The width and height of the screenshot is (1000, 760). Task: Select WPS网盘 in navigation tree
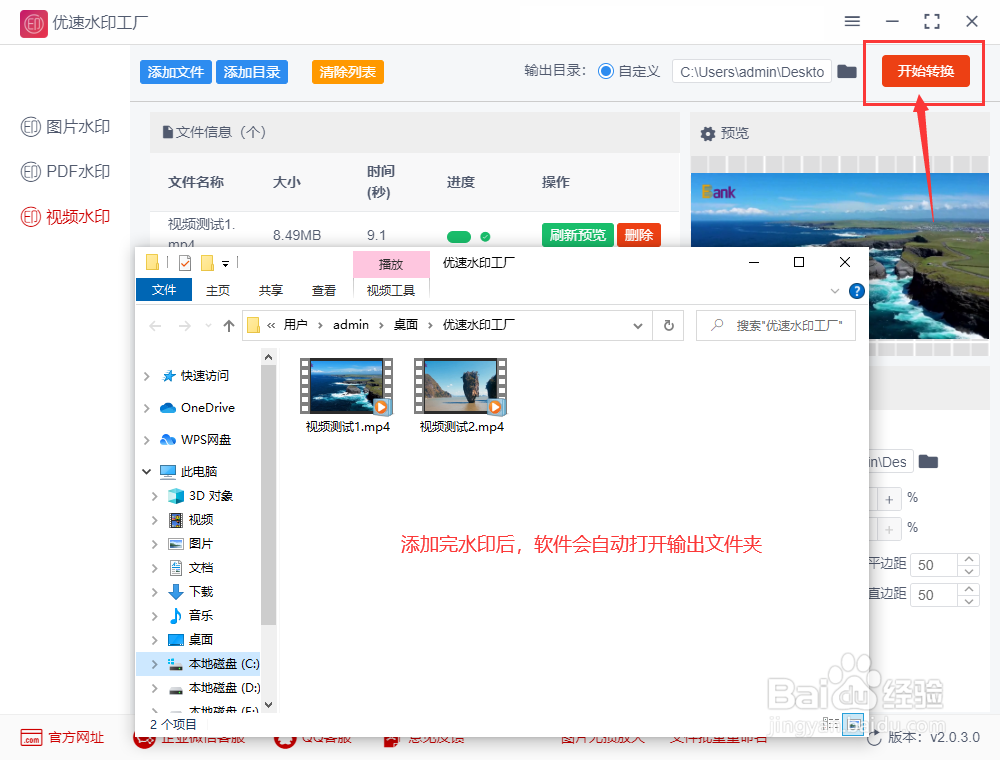pos(196,439)
